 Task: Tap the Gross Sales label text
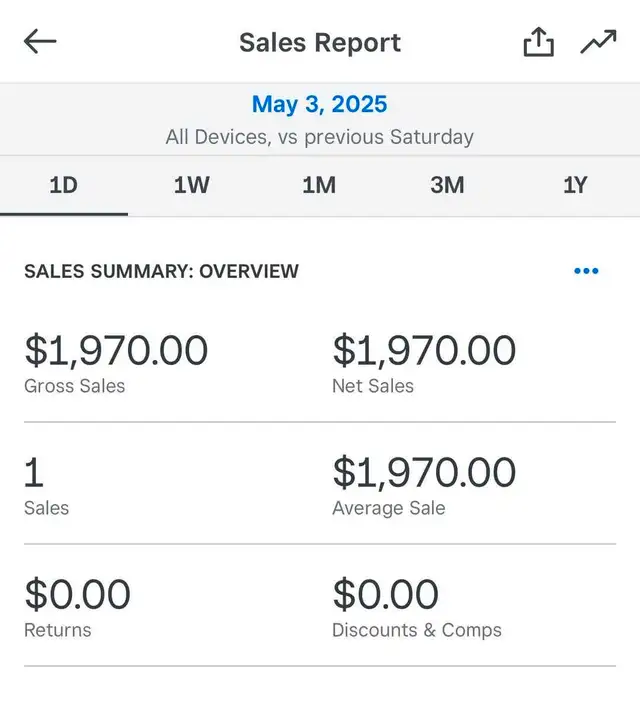(75, 386)
